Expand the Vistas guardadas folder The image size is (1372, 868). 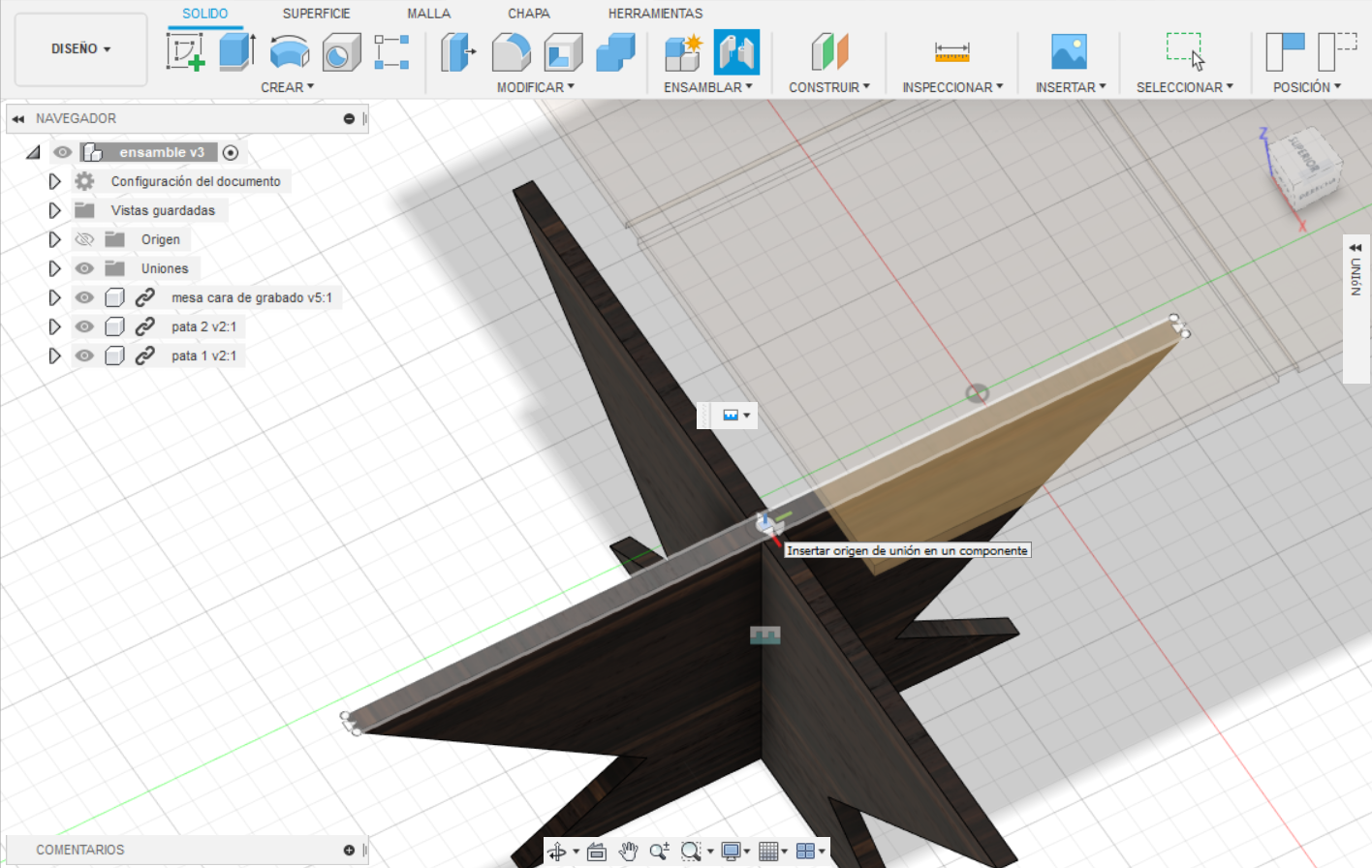point(54,210)
